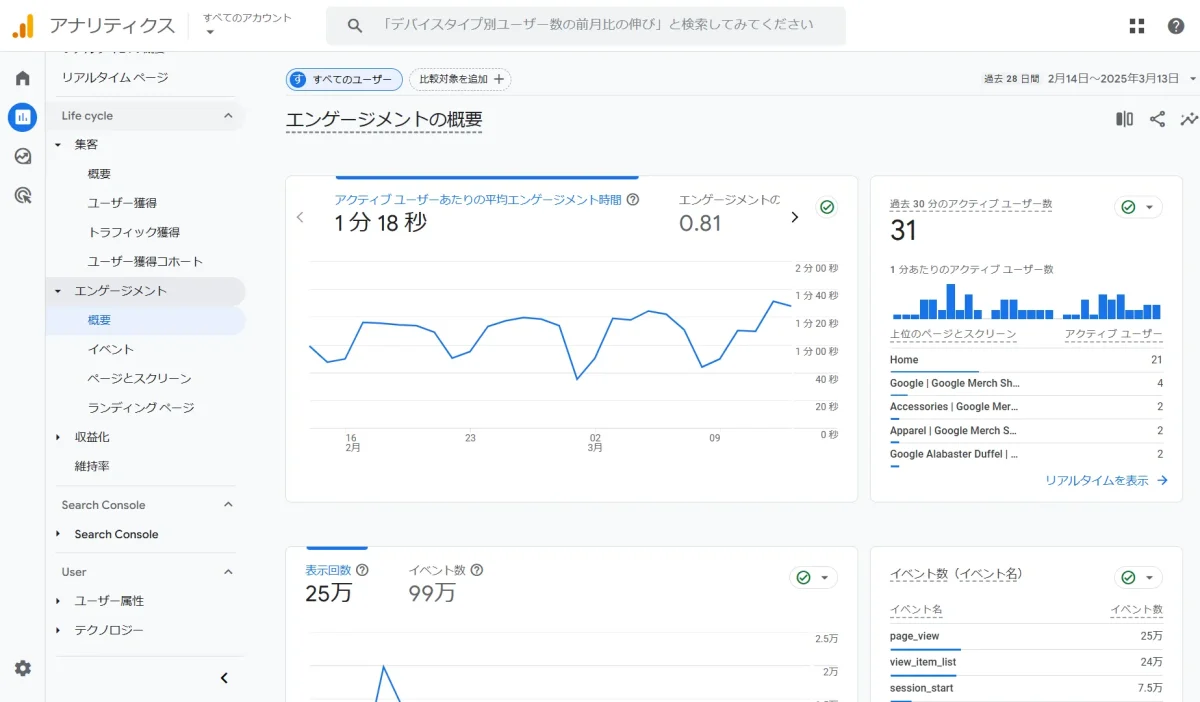Click session_start event row
The height and width of the screenshot is (702, 1200).
pos(1026,688)
